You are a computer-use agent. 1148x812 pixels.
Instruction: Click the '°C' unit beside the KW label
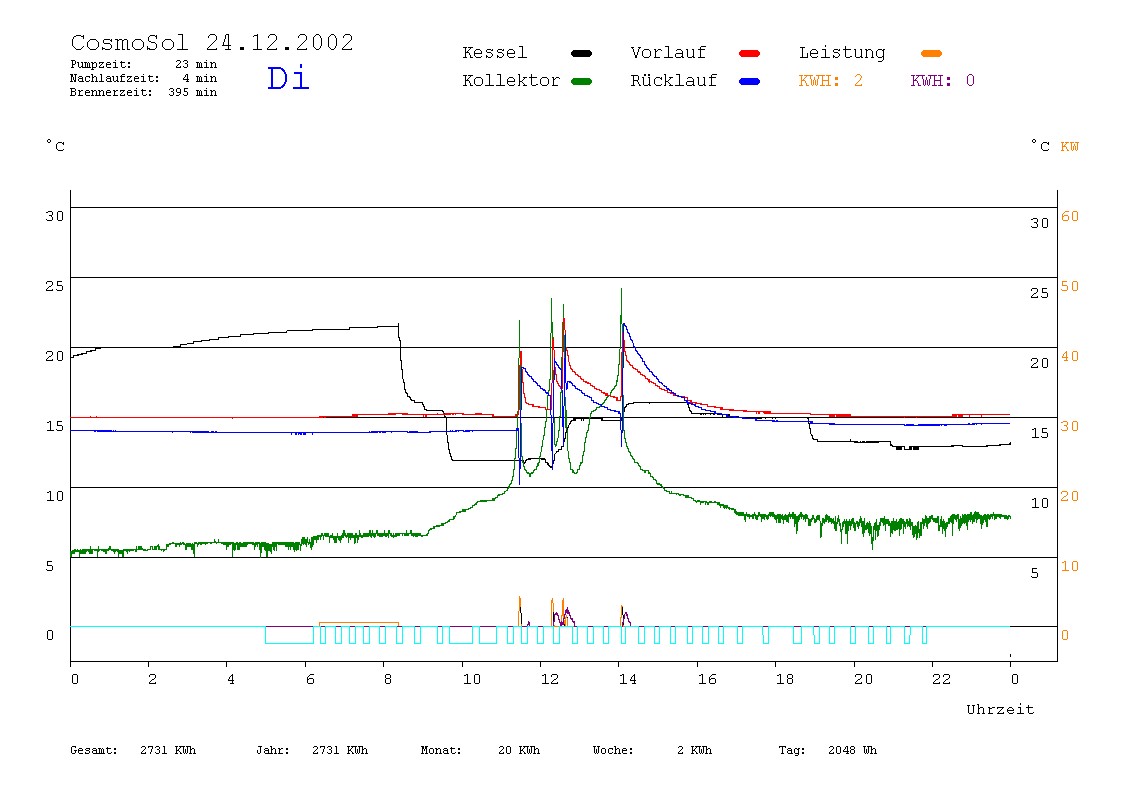coord(1040,146)
